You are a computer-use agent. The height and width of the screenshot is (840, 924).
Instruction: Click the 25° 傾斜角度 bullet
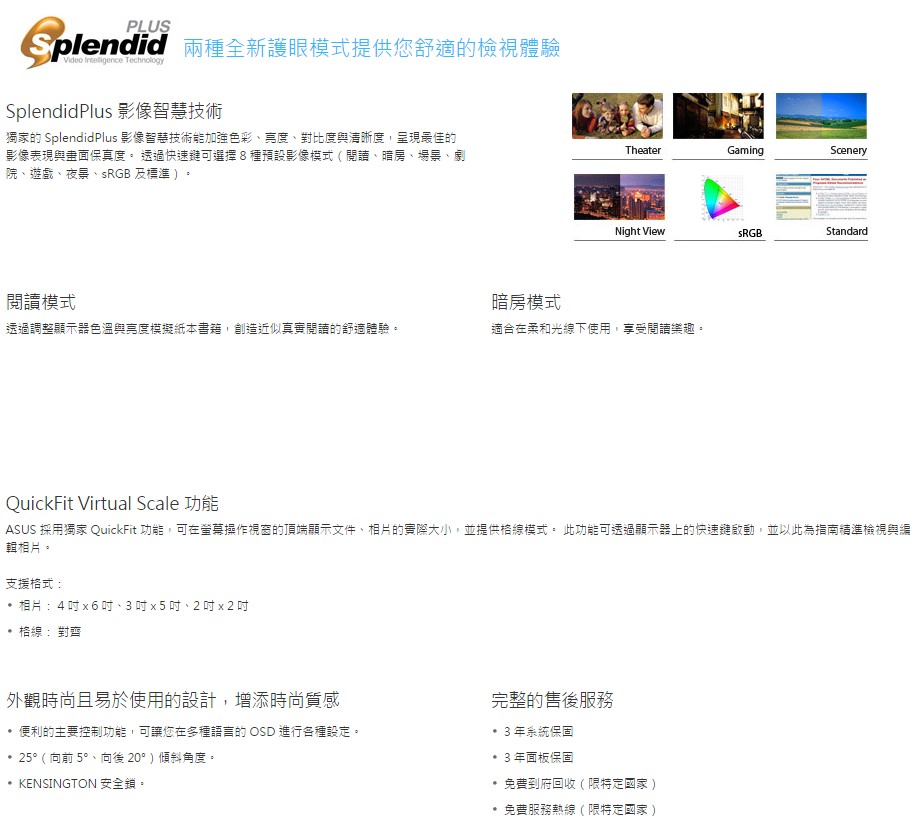tap(116, 757)
